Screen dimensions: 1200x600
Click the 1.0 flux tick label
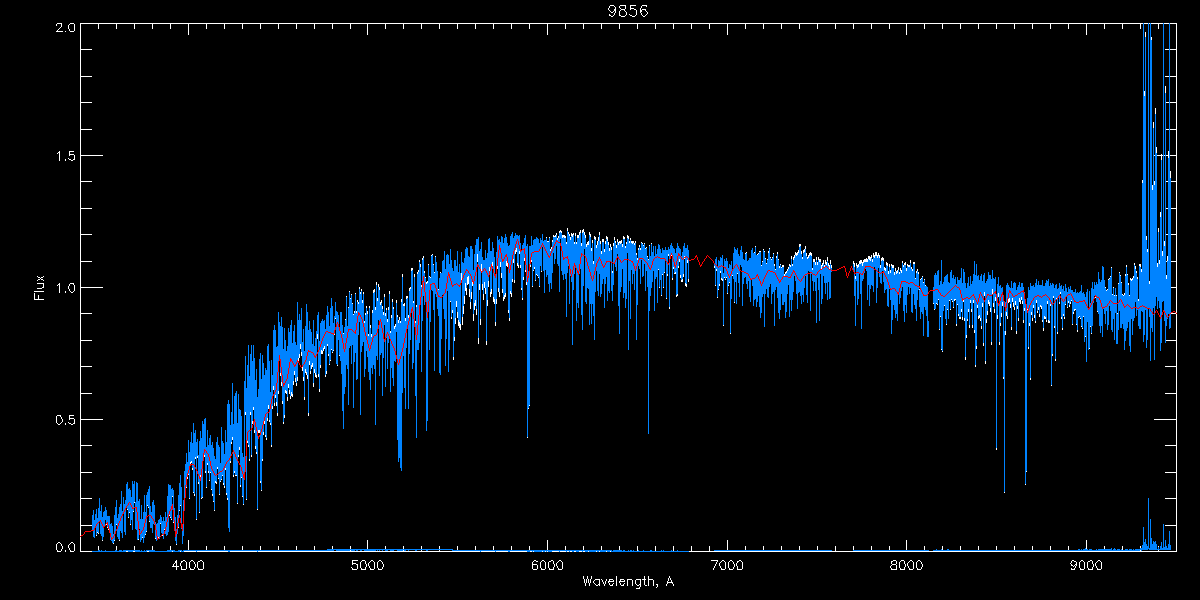[x=65, y=288]
